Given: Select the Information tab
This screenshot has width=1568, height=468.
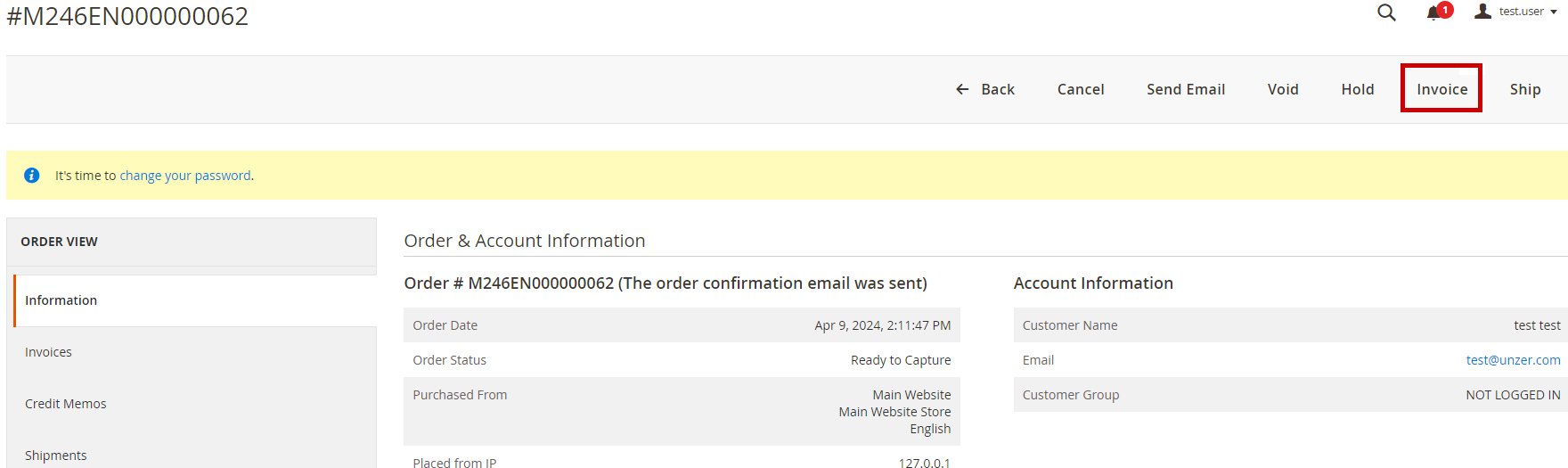Looking at the screenshot, I should (61, 300).
